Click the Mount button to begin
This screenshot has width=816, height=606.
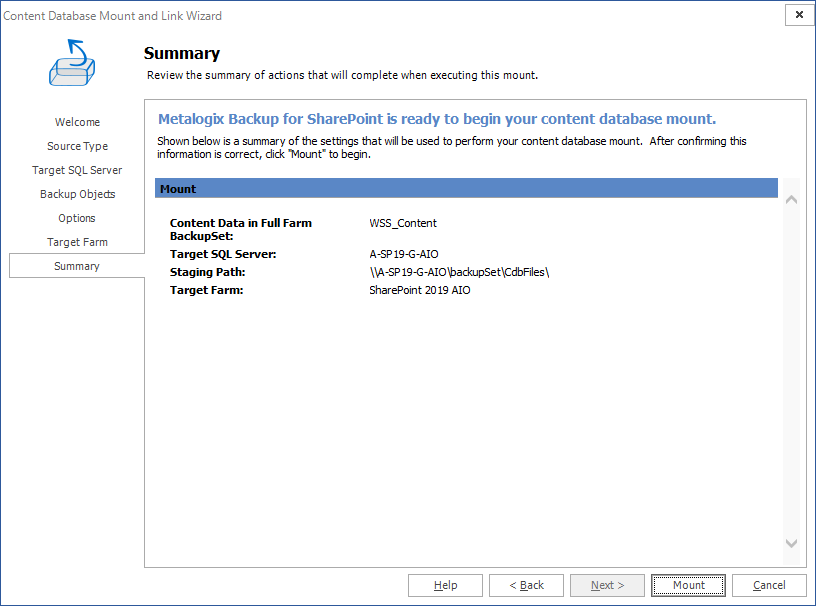tap(688, 585)
